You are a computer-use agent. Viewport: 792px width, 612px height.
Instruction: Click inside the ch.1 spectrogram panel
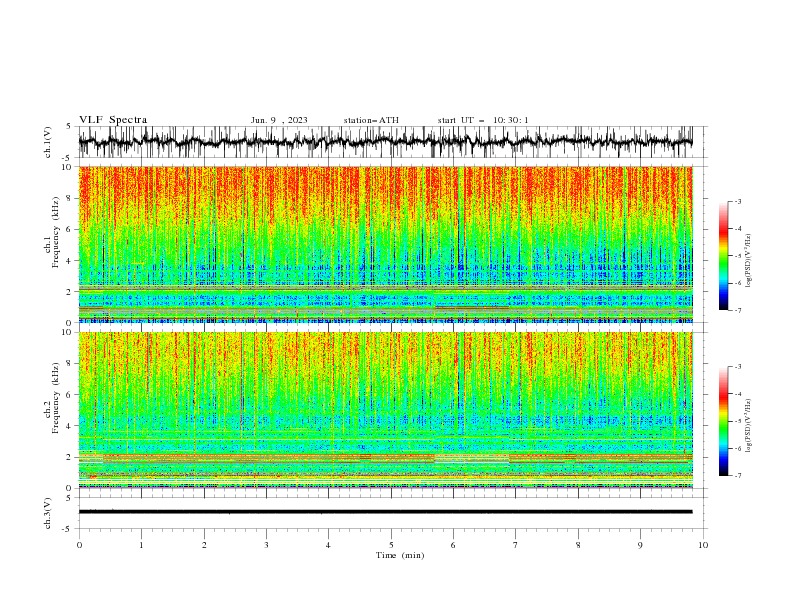tap(385, 244)
